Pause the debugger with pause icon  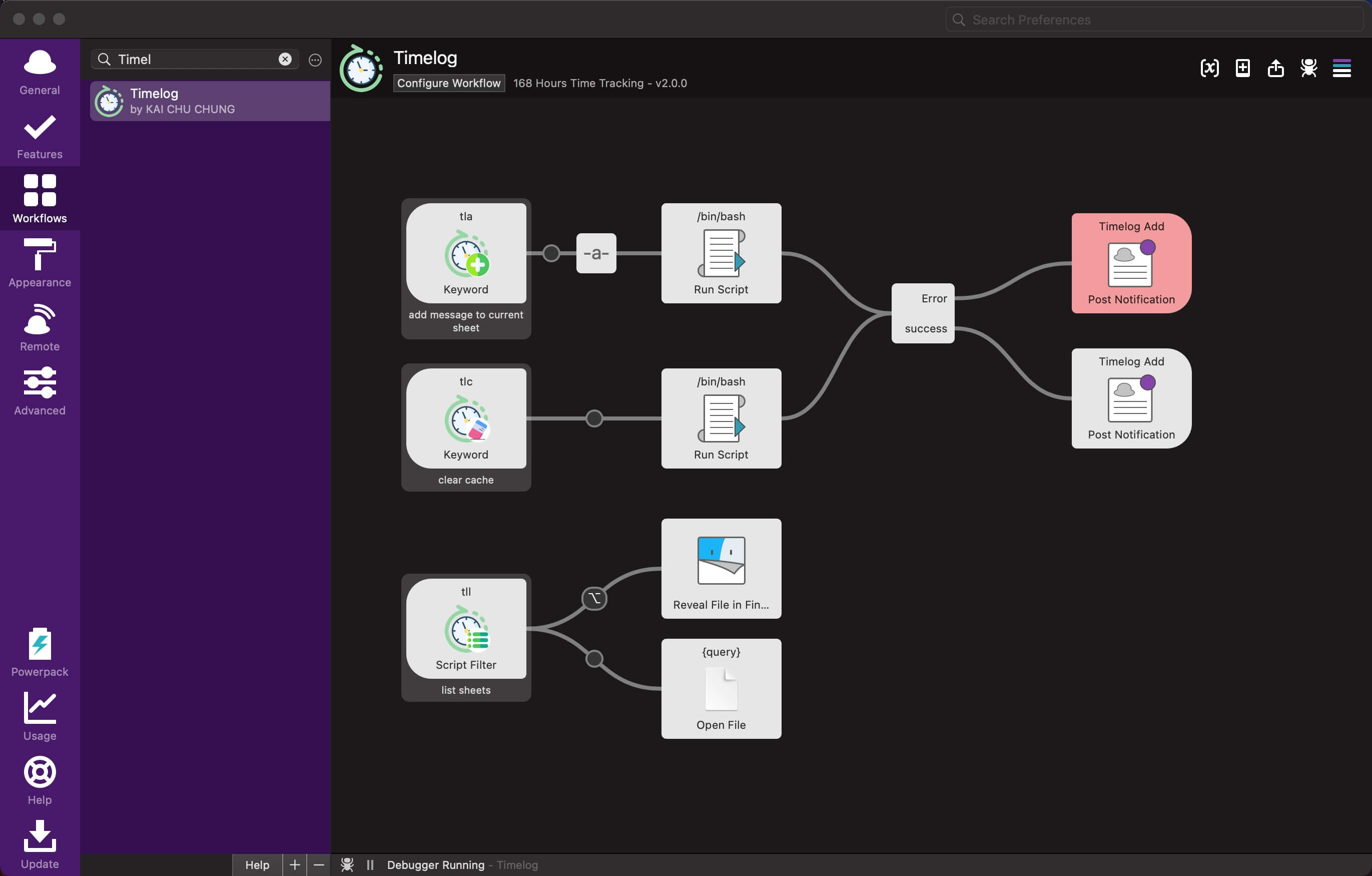coord(370,864)
